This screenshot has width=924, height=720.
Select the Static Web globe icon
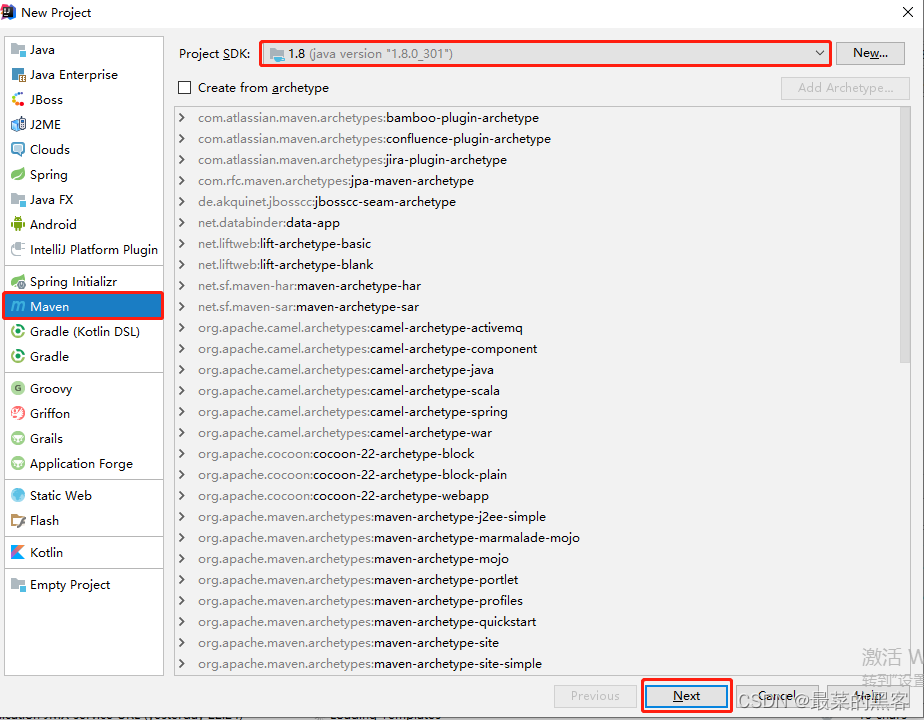click(x=18, y=496)
